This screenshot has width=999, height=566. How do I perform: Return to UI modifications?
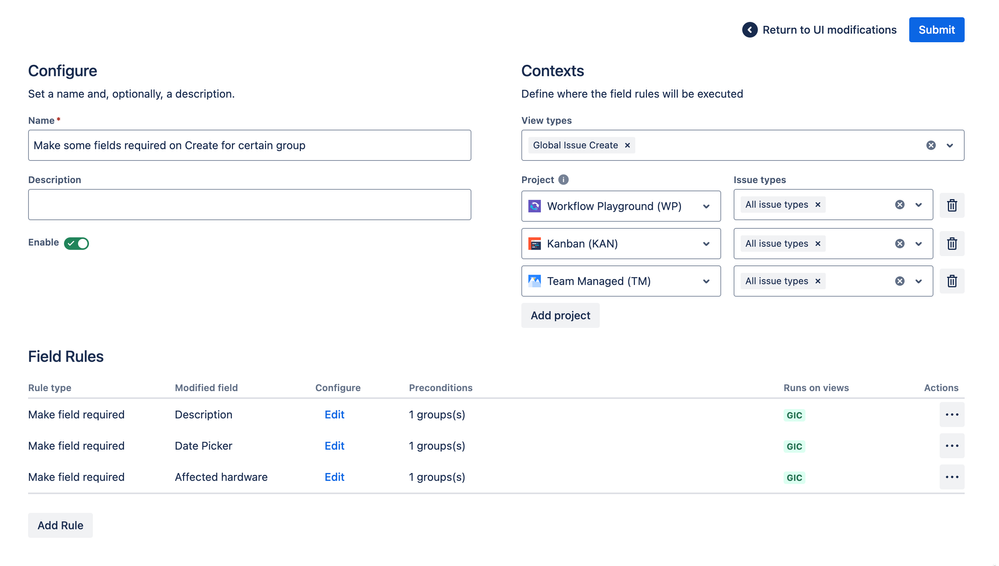pyautogui.click(x=819, y=30)
